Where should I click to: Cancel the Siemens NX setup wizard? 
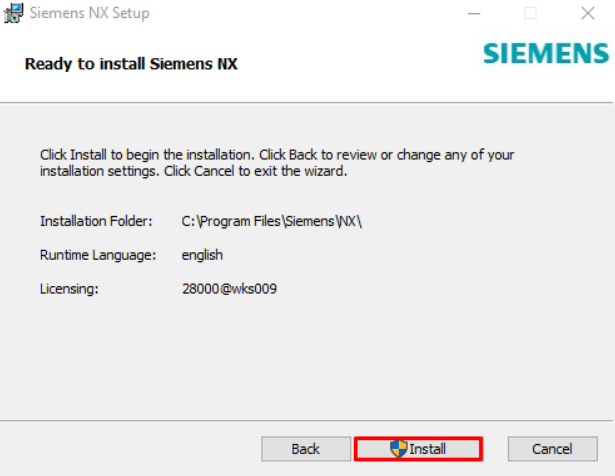tap(553, 449)
